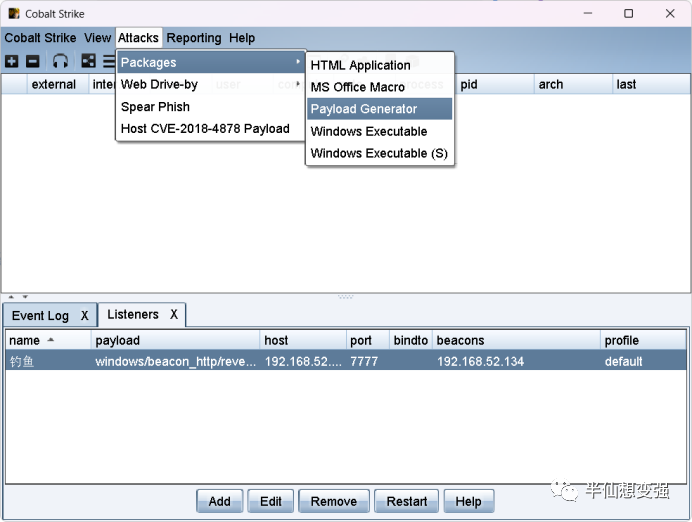692x522 pixels.
Task: Sort listeners by port column
Action: pyautogui.click(x=368, y=340)
